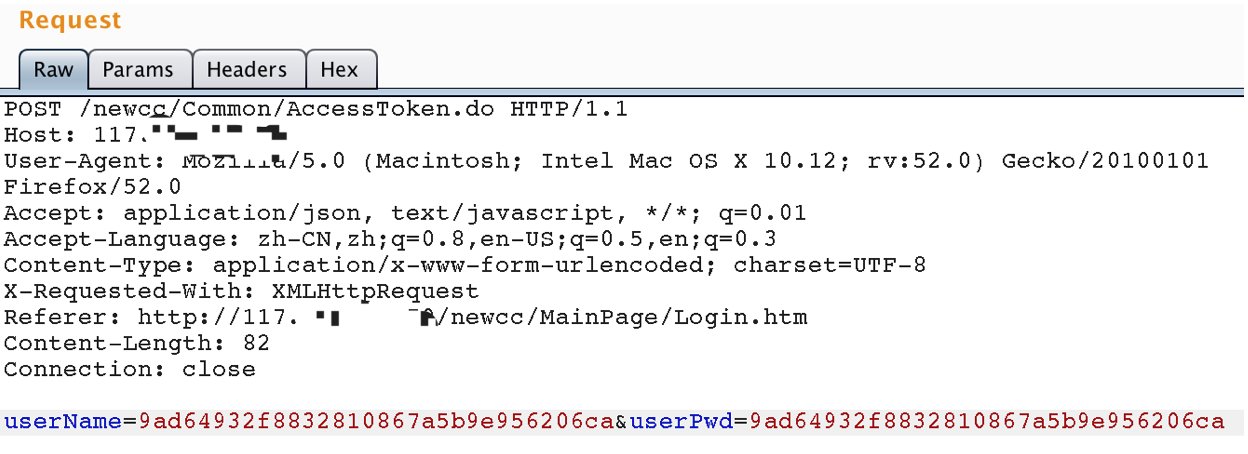Click the Content-Type header line
The width and height of the screenshot is (1248, 454).
pos(465,265)
